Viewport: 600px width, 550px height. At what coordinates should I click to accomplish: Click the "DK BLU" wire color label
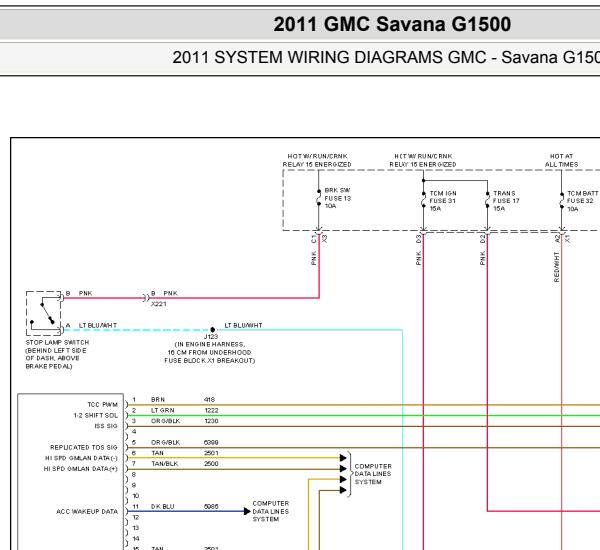tap(163, 507)
